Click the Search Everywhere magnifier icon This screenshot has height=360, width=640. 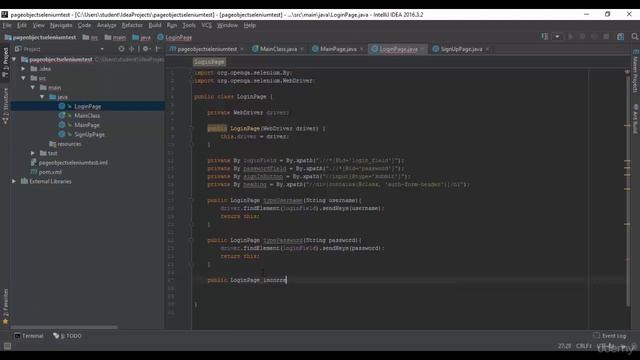635,37
